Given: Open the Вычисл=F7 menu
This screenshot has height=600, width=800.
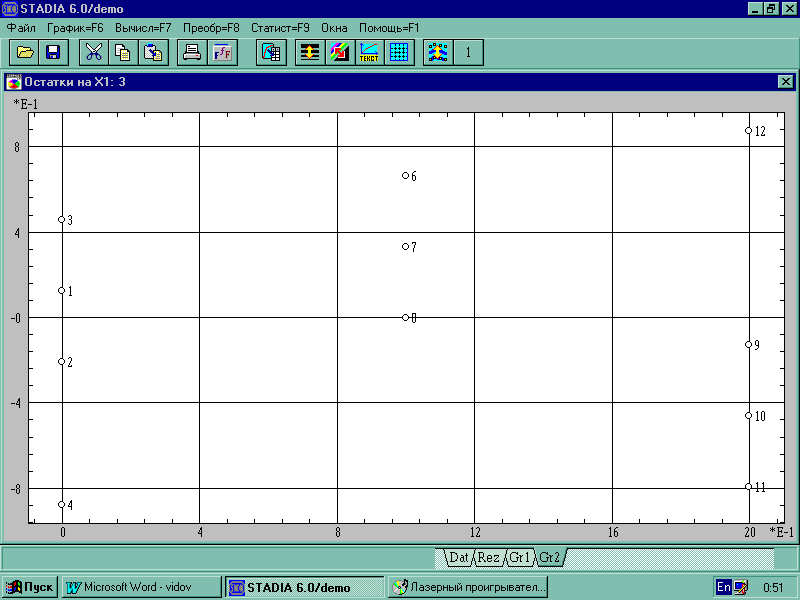Looking at the screenshot, I should coord(143,28).
